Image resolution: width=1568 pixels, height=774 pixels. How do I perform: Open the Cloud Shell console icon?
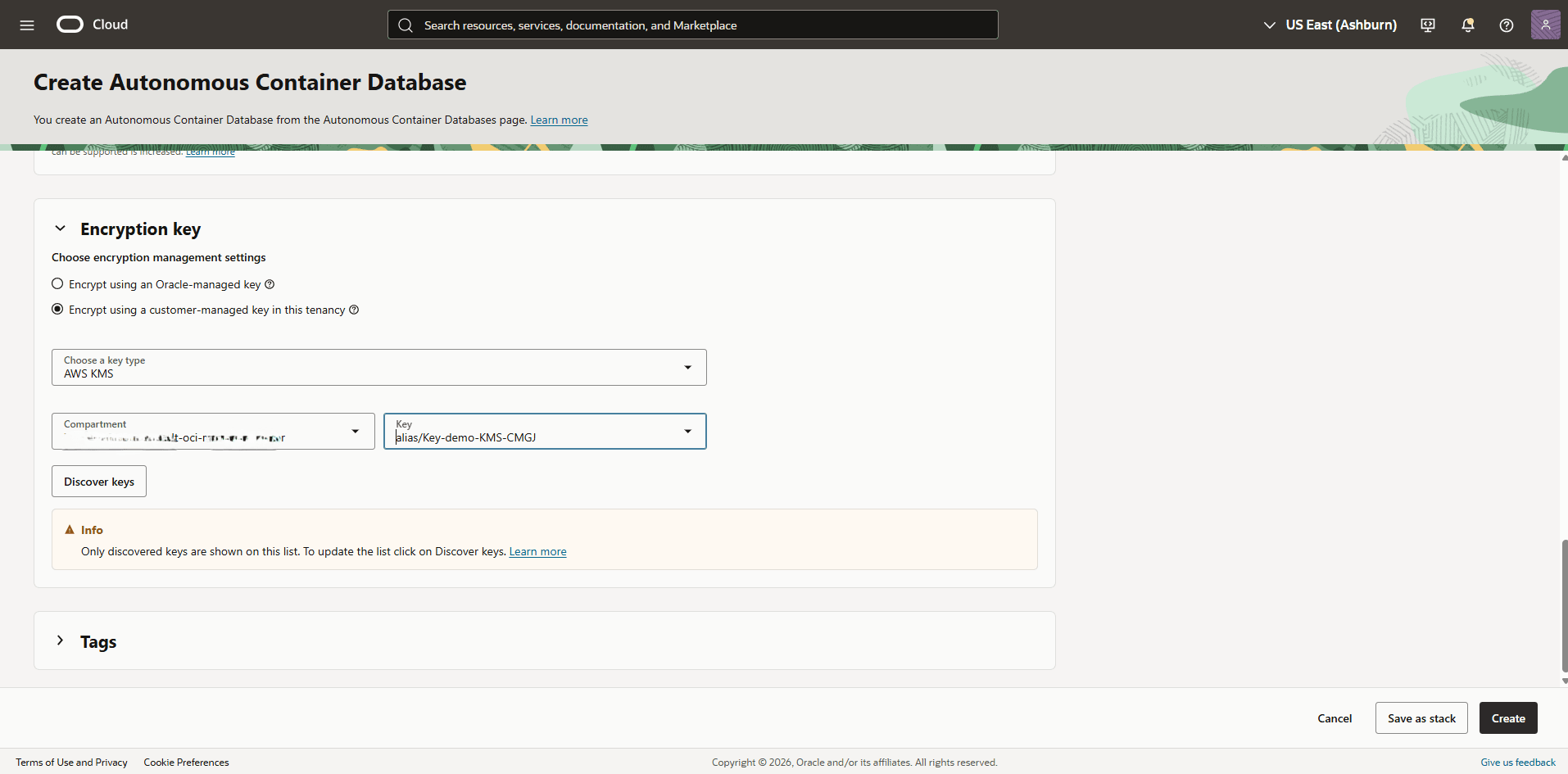[x=1428, y=25]
